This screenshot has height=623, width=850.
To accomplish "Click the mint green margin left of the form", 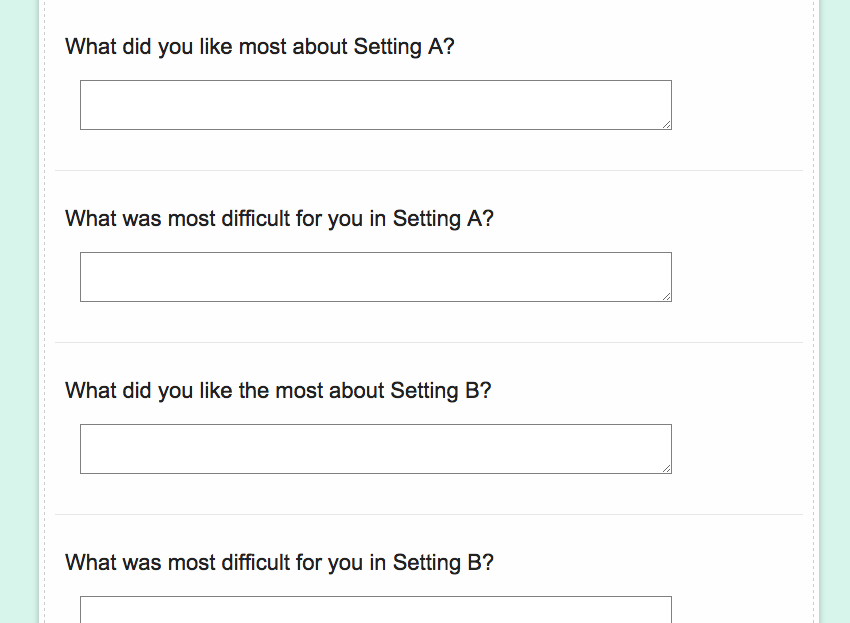I will [18, 300].
